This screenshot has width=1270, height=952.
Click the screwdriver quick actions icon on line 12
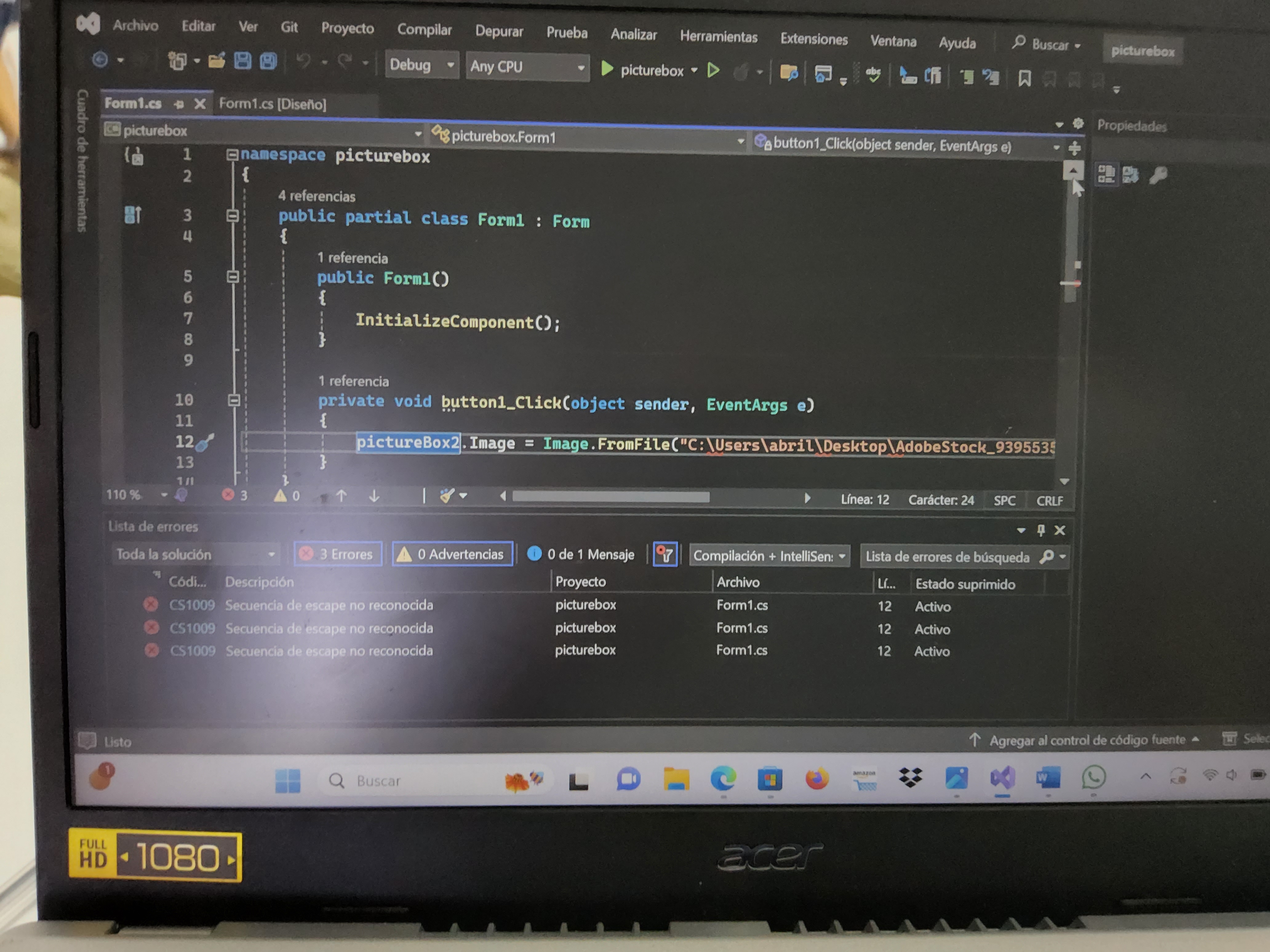204,442
